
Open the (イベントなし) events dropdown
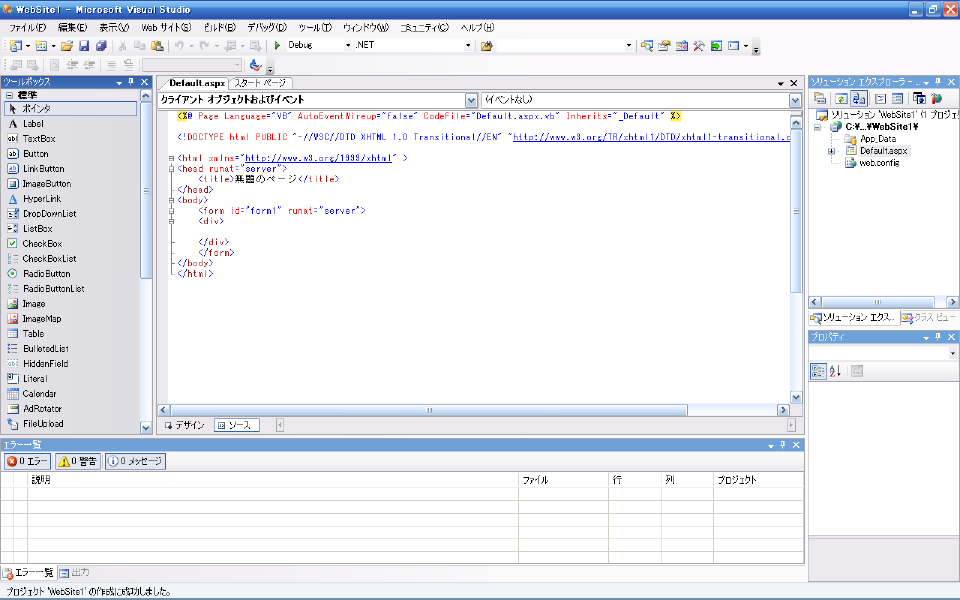click(x=795, y=100)
